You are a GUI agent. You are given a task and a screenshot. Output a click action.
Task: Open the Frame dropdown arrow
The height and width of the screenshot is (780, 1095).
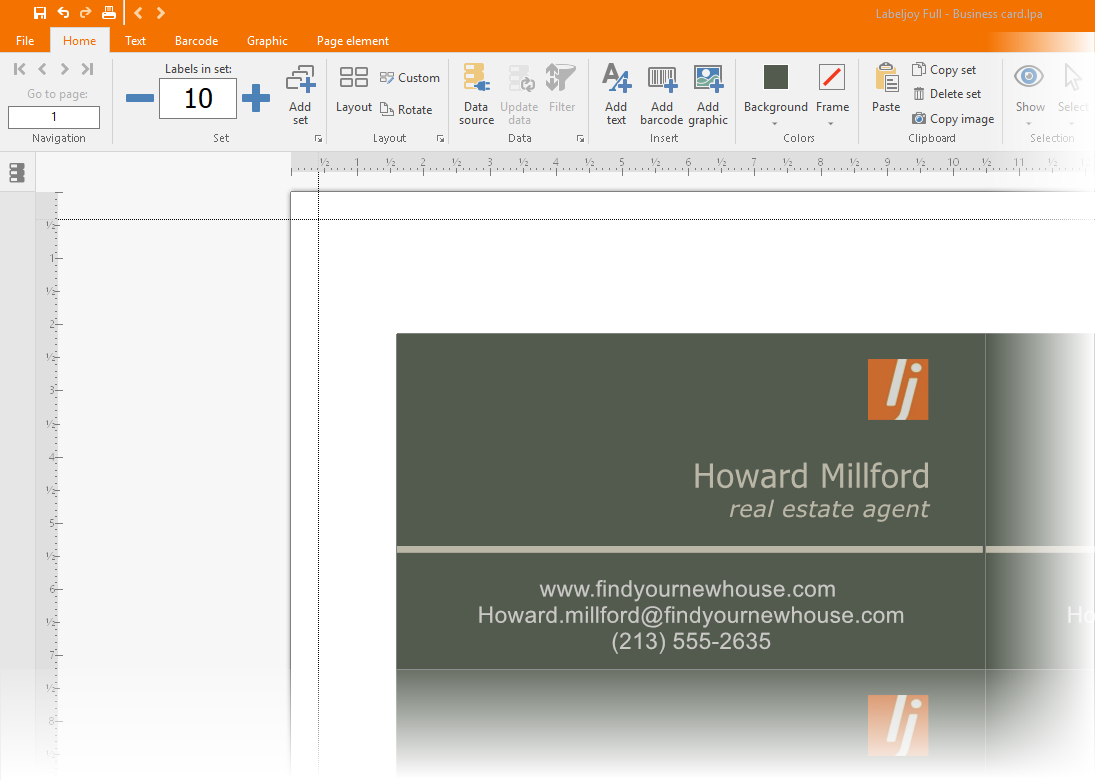[x=831, y=124]
